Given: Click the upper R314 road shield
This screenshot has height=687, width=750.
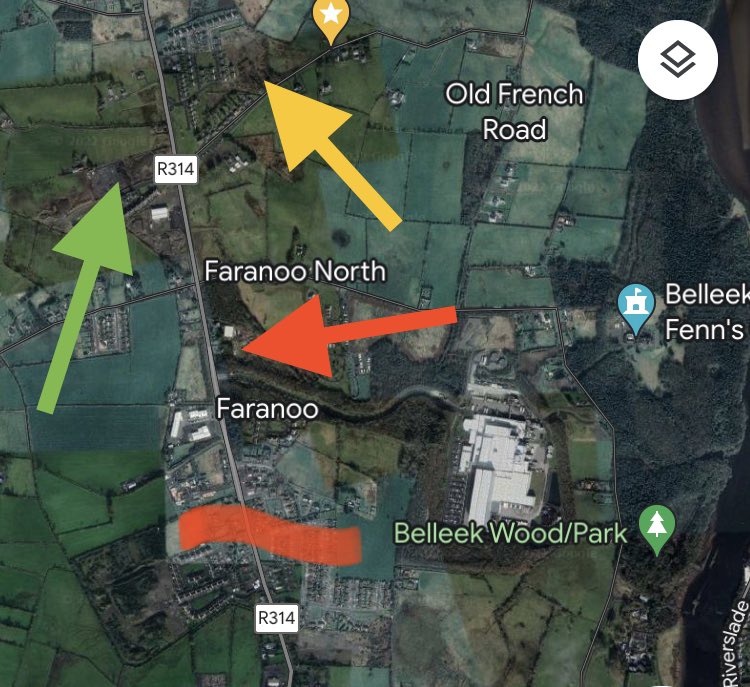Looking at the screenshot, I should (176, 169).
